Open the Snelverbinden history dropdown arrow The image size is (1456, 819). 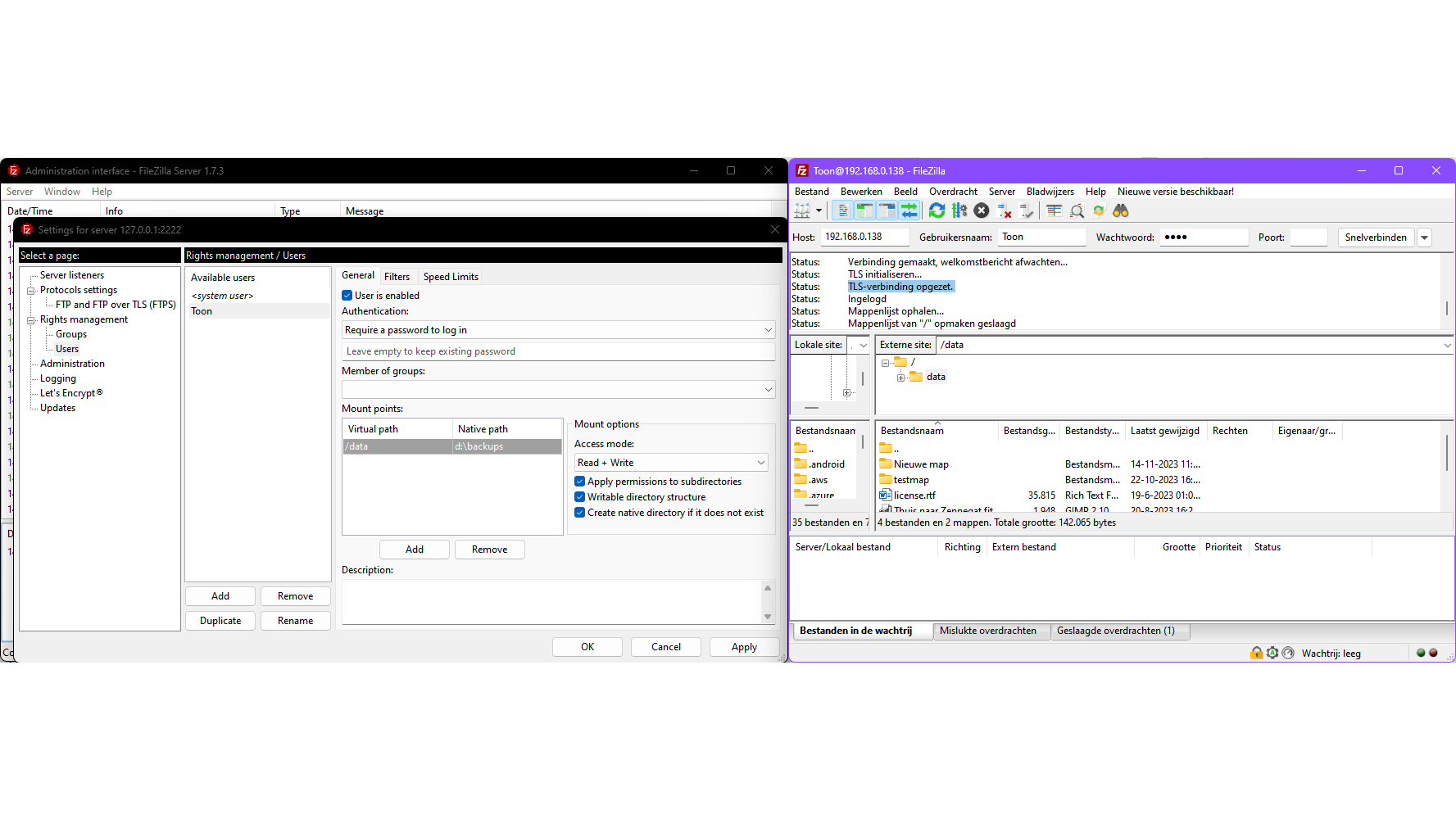(1425, 238)
